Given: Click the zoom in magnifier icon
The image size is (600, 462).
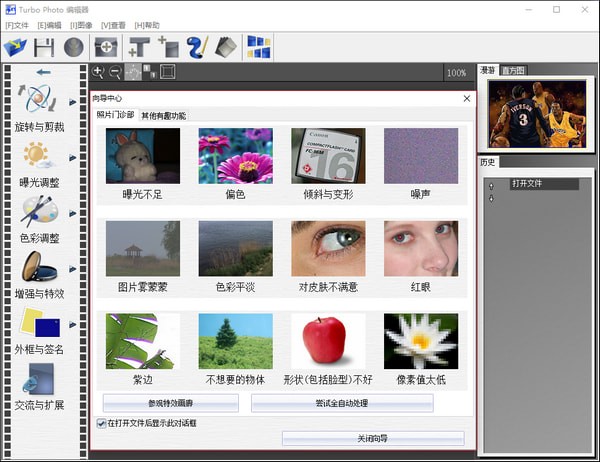Looking at the screenshot, I should pyautogui.click(x=98, y=72).
